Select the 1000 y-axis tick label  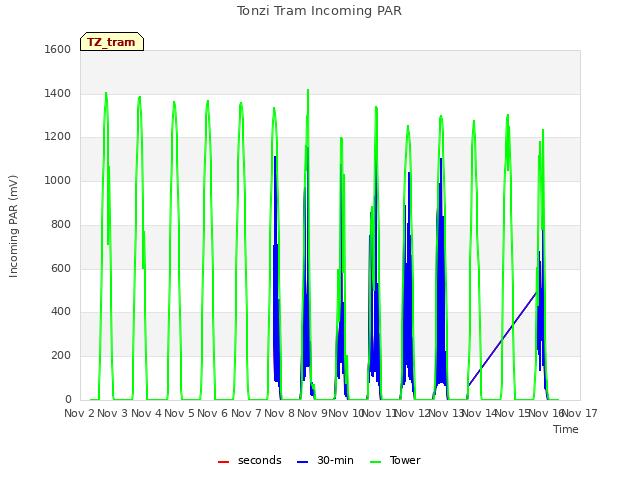coord(58,180)
